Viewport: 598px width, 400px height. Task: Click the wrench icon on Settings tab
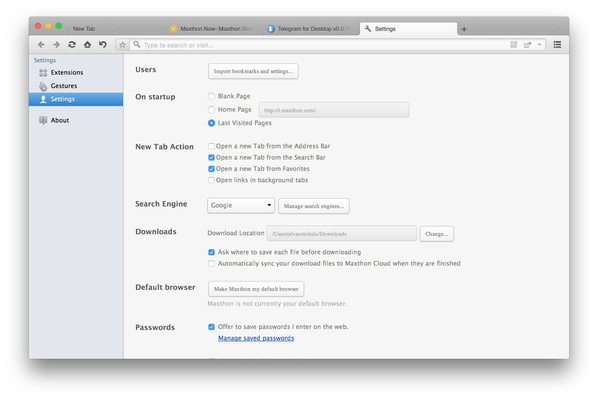[368, 29]
